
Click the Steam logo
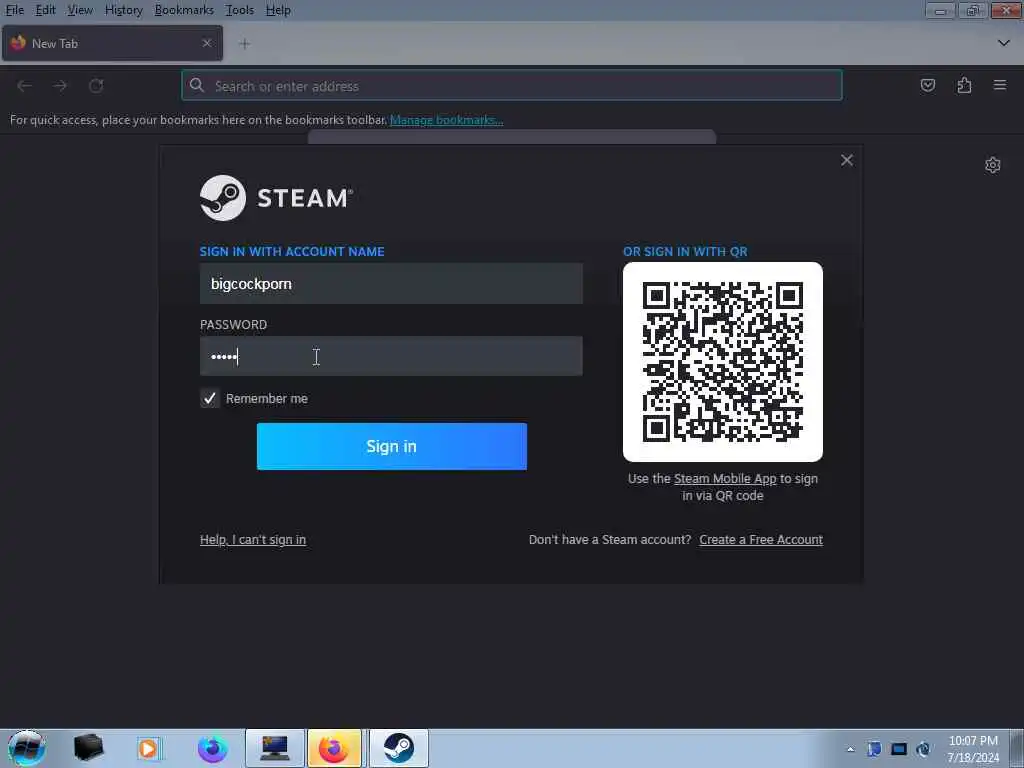click(276, 198)
